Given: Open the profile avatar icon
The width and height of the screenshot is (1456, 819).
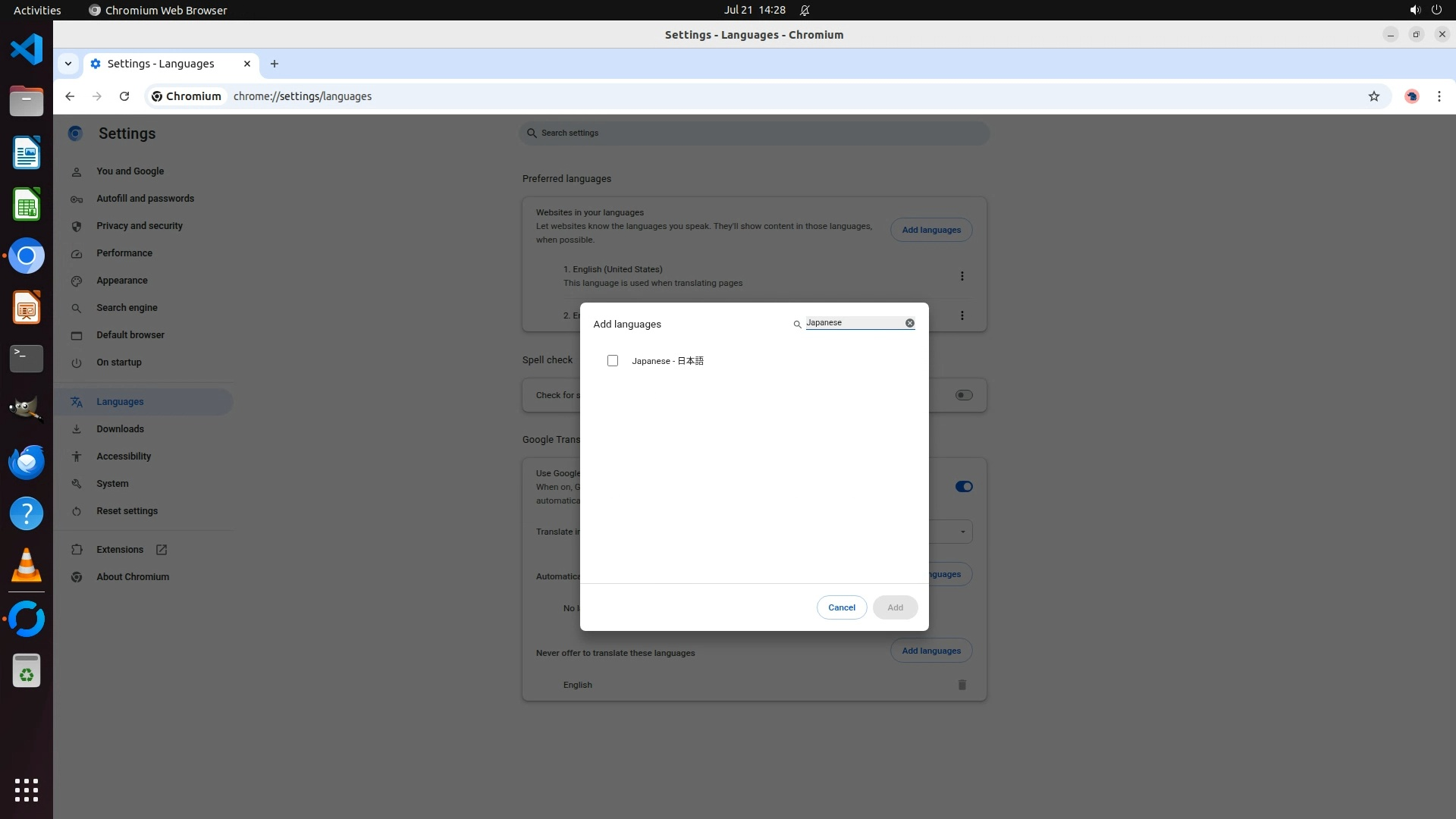Looking at the screenshot, I should coord(1411,96).
